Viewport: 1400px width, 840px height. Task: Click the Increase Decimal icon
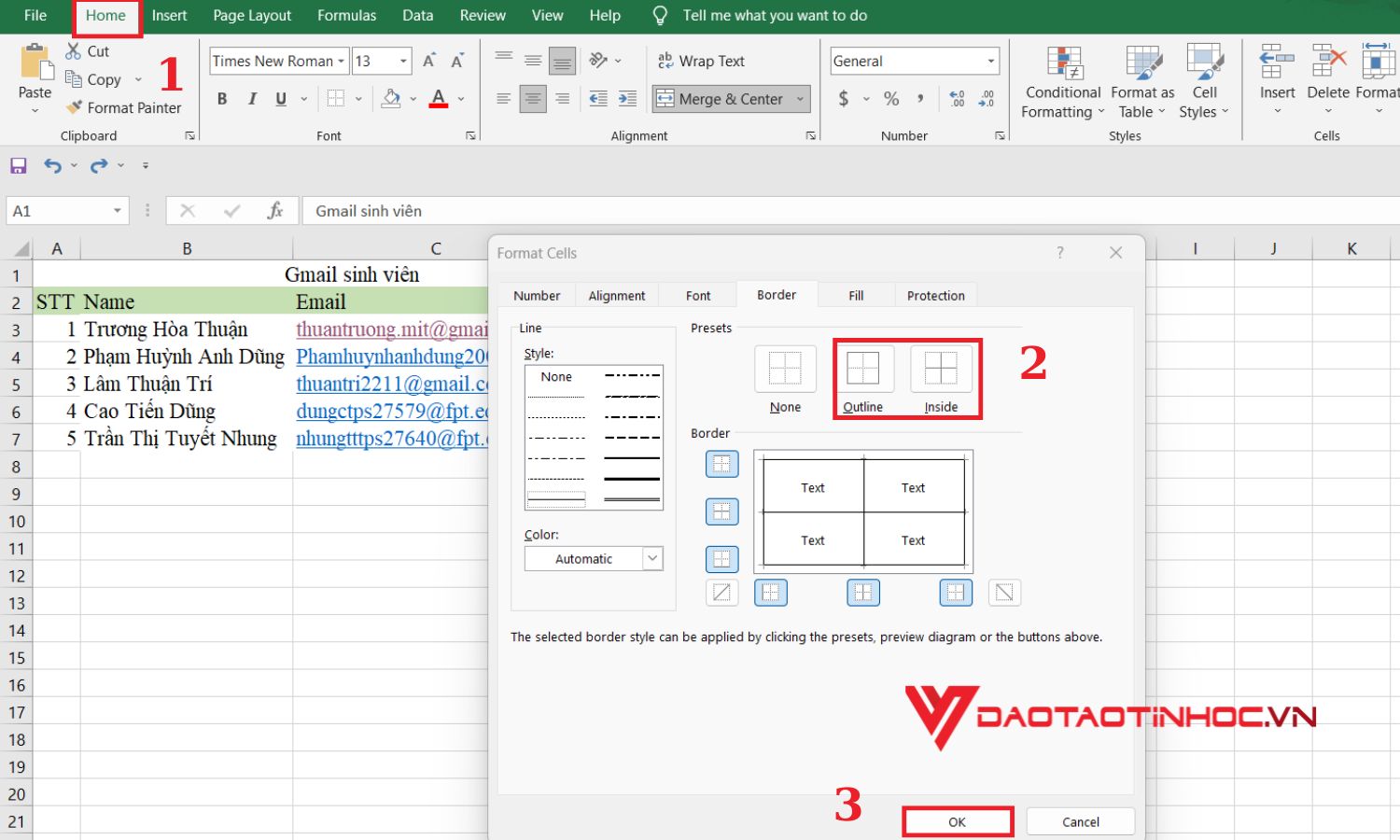[x=956, y=98]
